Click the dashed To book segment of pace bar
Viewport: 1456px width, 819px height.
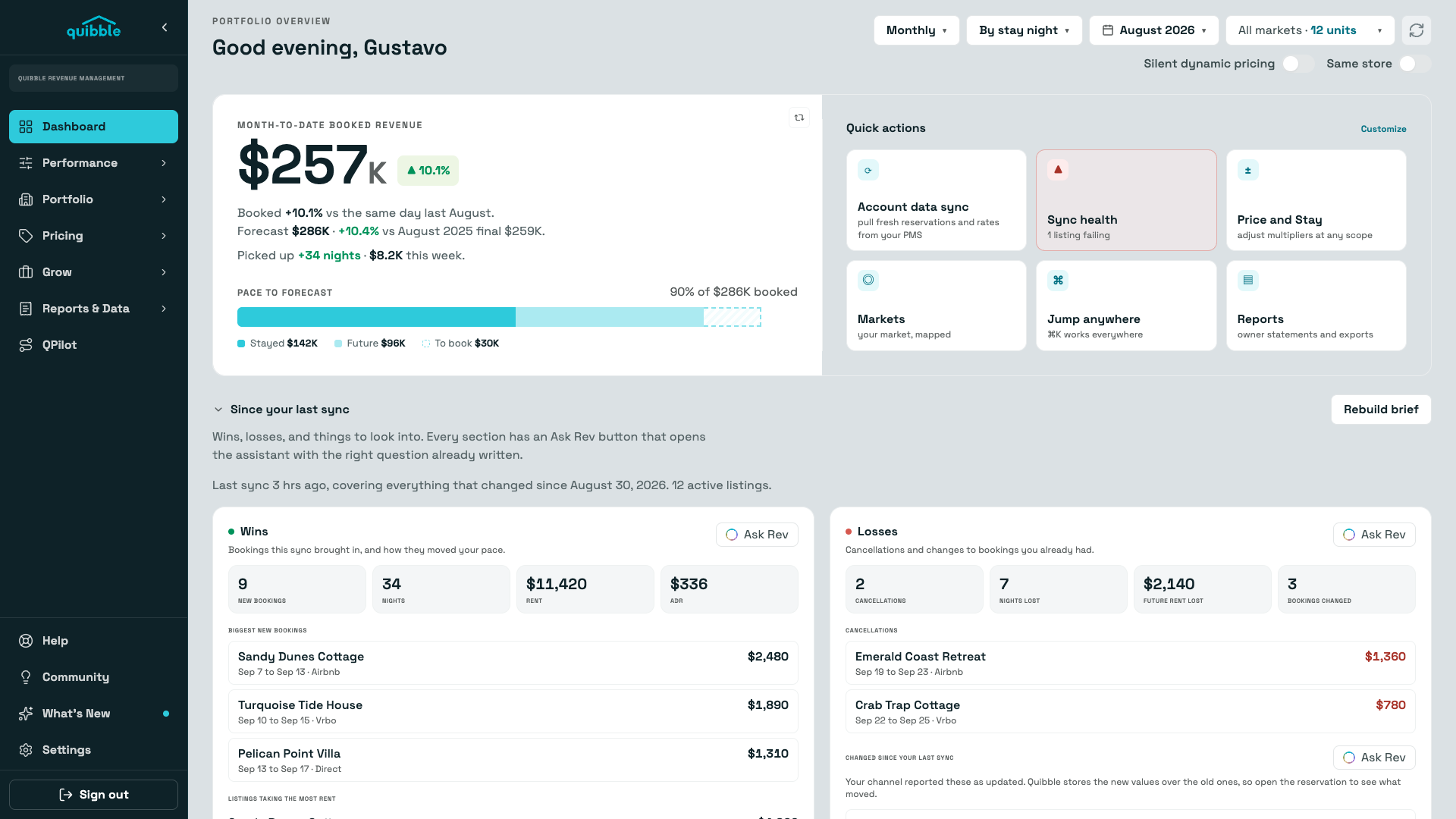tap(733, 317)
